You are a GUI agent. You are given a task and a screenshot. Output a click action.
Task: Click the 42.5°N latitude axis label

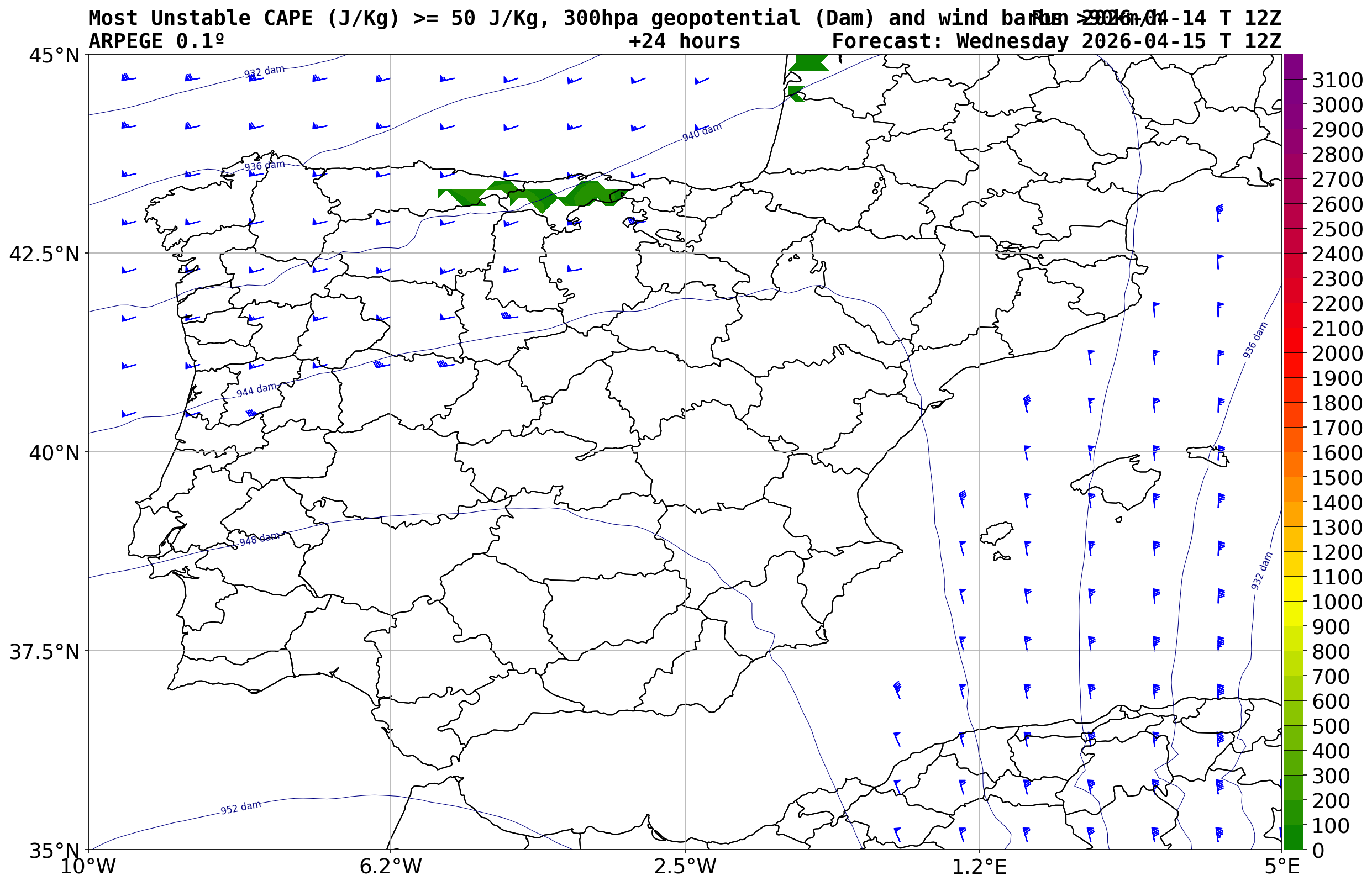(x=44, y=254)
